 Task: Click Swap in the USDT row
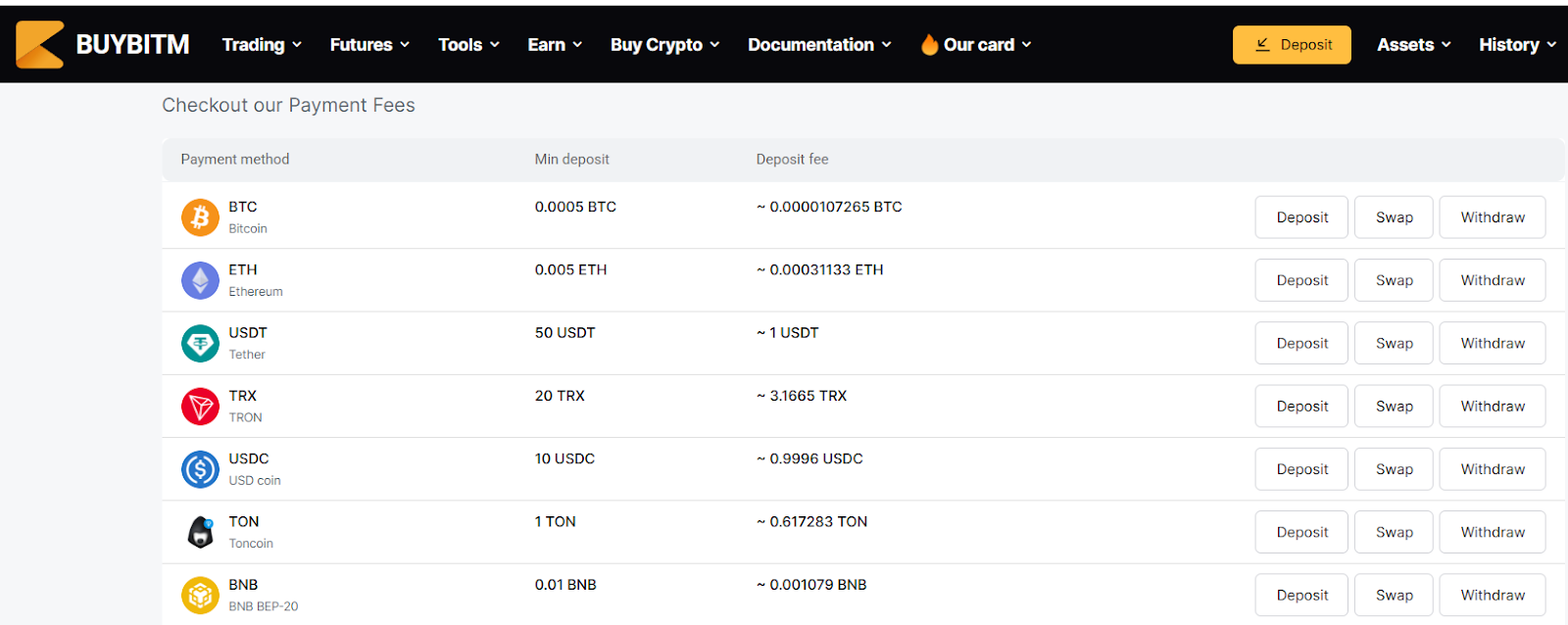coord(1394,344)
